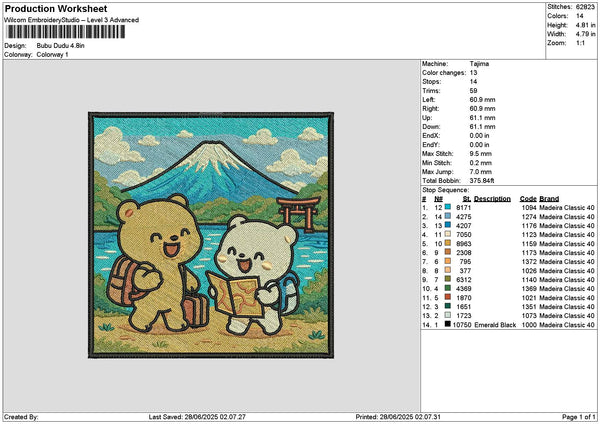The height and width of the screenshot is (424, 600).
Task: Select the EndX value 0.00 in
Action: pos(480,136)
